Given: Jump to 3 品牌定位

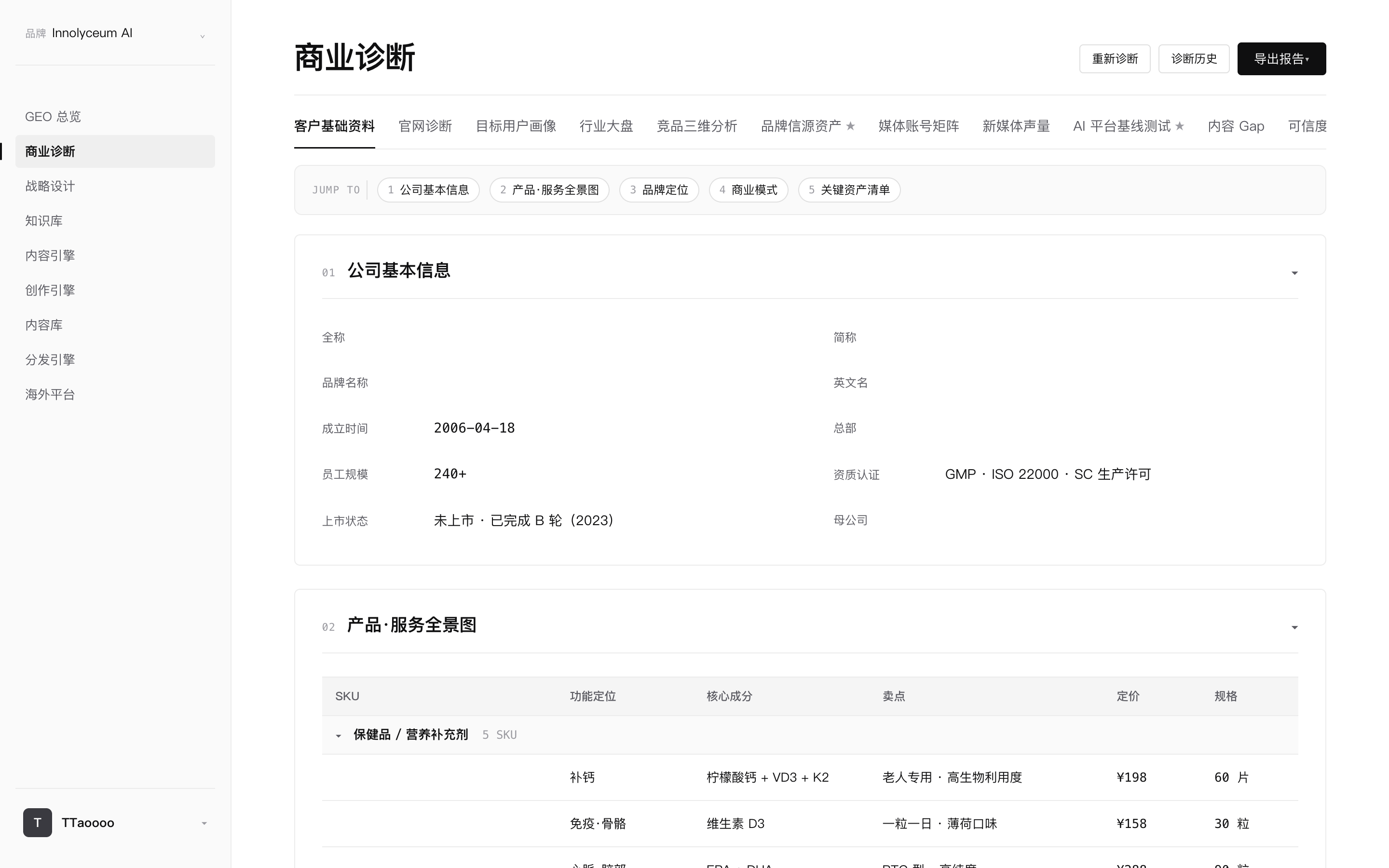Looking at the screenshot, I should click(659, 190).
